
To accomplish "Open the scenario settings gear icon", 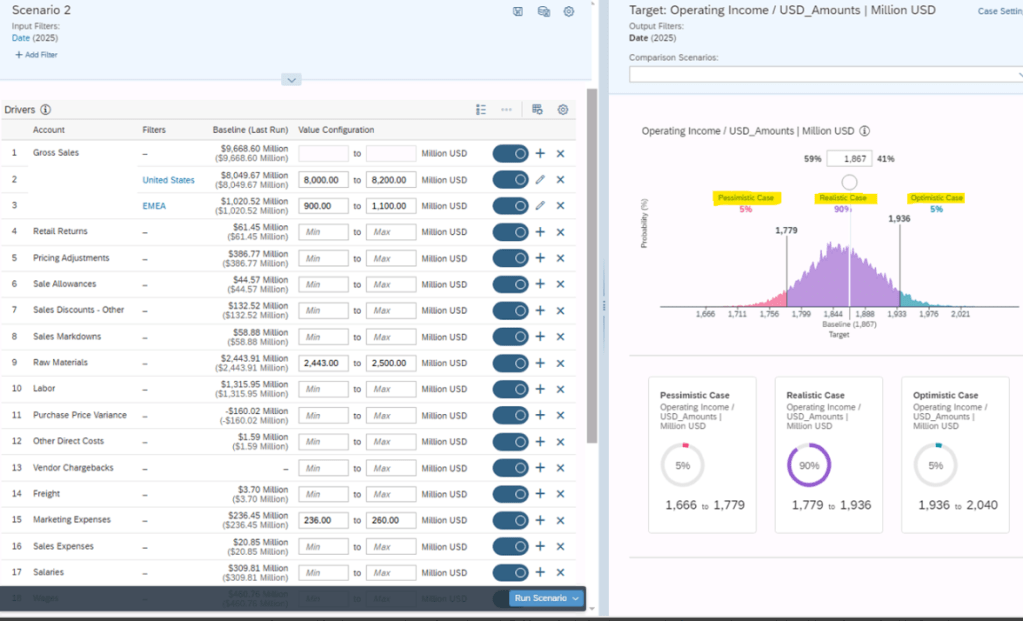I will pos(569,12).
